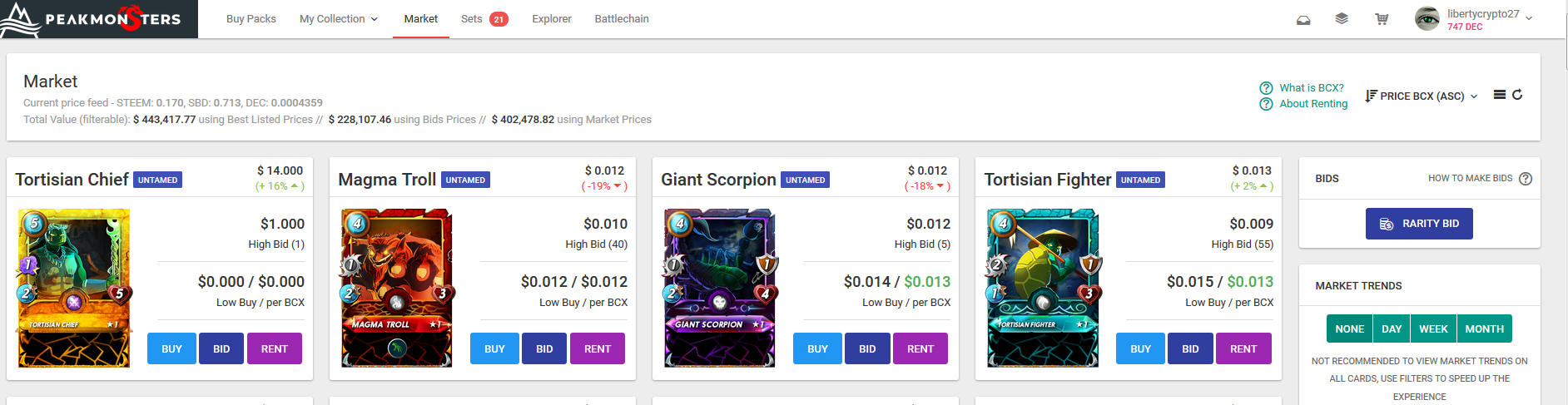Click RARITY BID button

coord(1419,224)
